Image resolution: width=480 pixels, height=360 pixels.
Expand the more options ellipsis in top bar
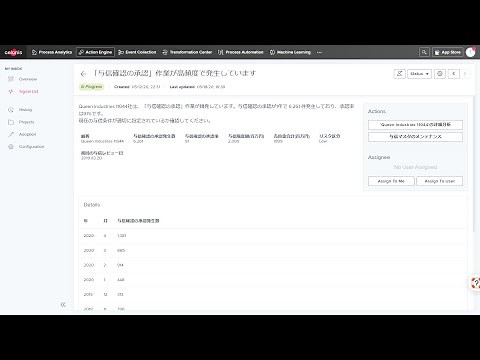(319, 52)
